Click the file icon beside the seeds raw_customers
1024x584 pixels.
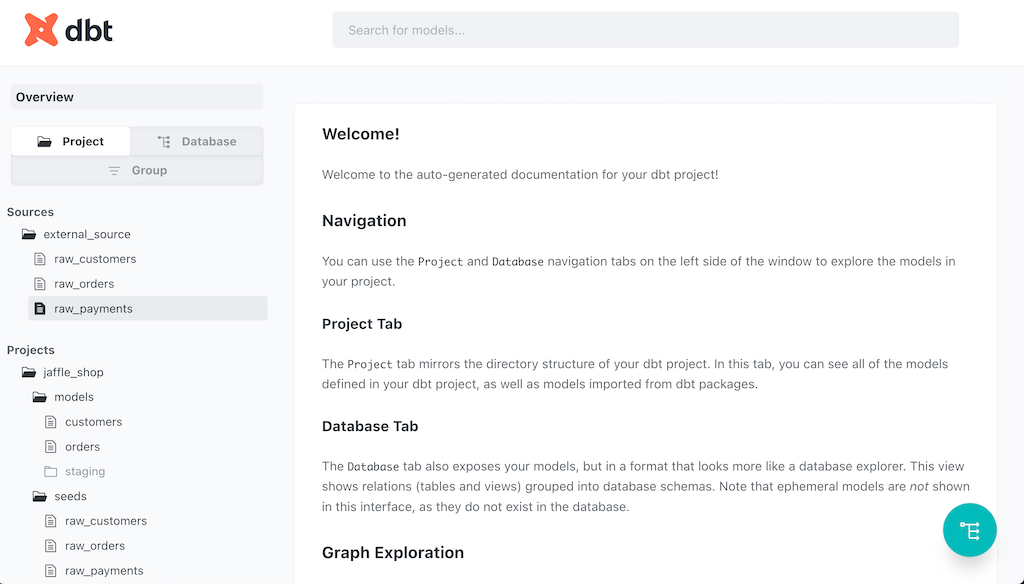(51, 521)
